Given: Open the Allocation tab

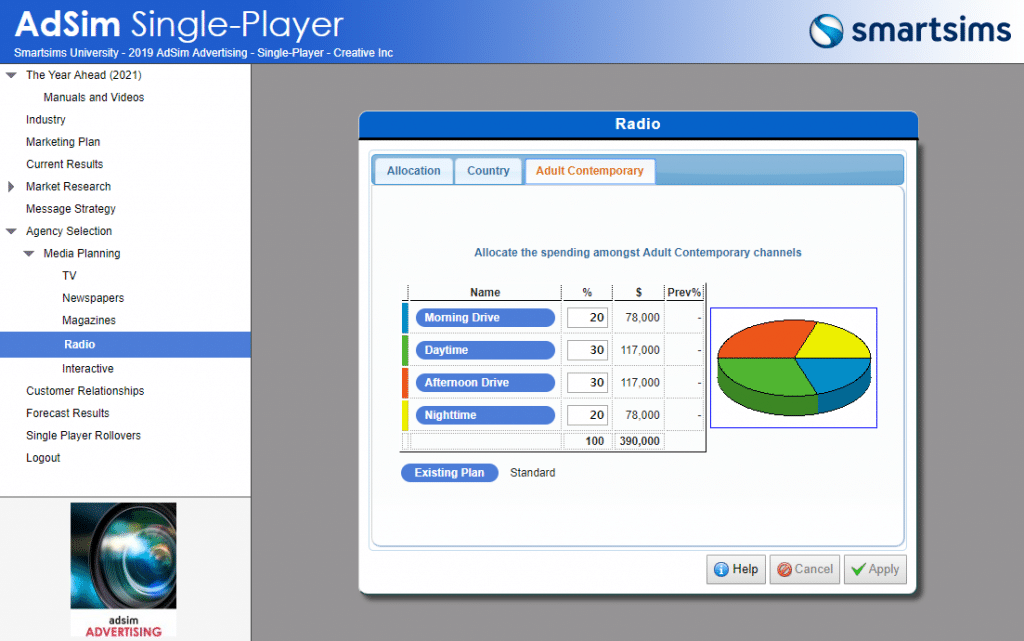Looking at the screenshot, I should coord(413,170).
